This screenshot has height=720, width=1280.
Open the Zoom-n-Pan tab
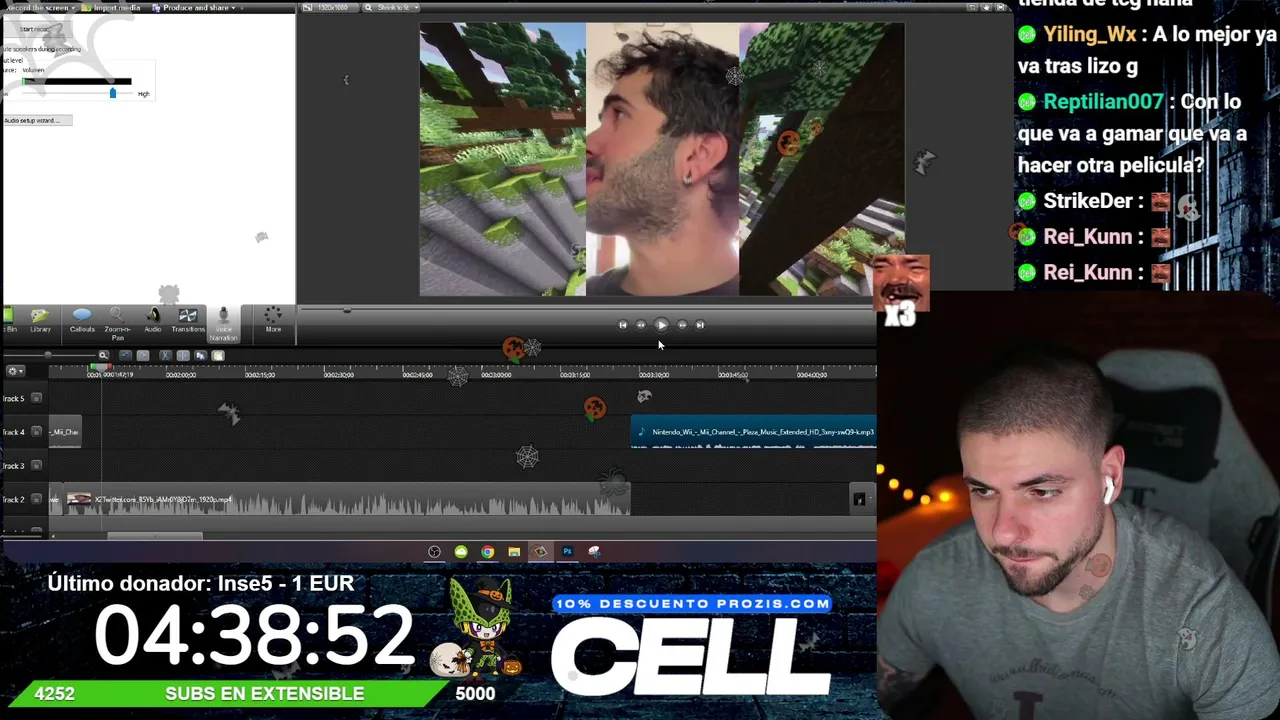coord(117,323)
